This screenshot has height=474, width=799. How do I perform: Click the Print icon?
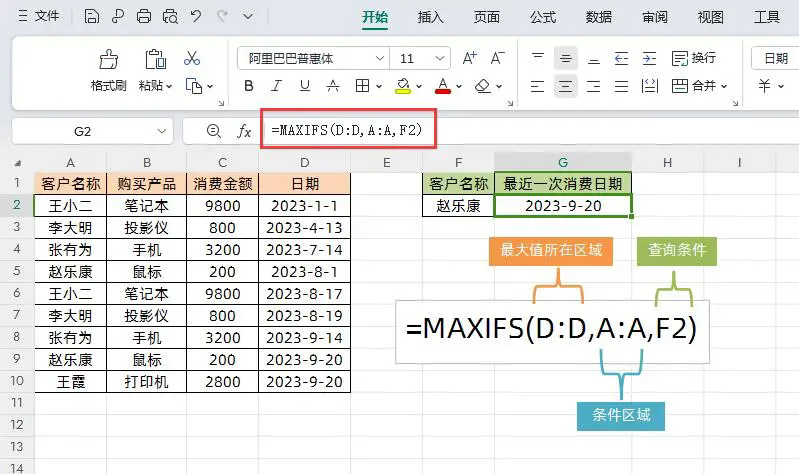pos(144,17)
